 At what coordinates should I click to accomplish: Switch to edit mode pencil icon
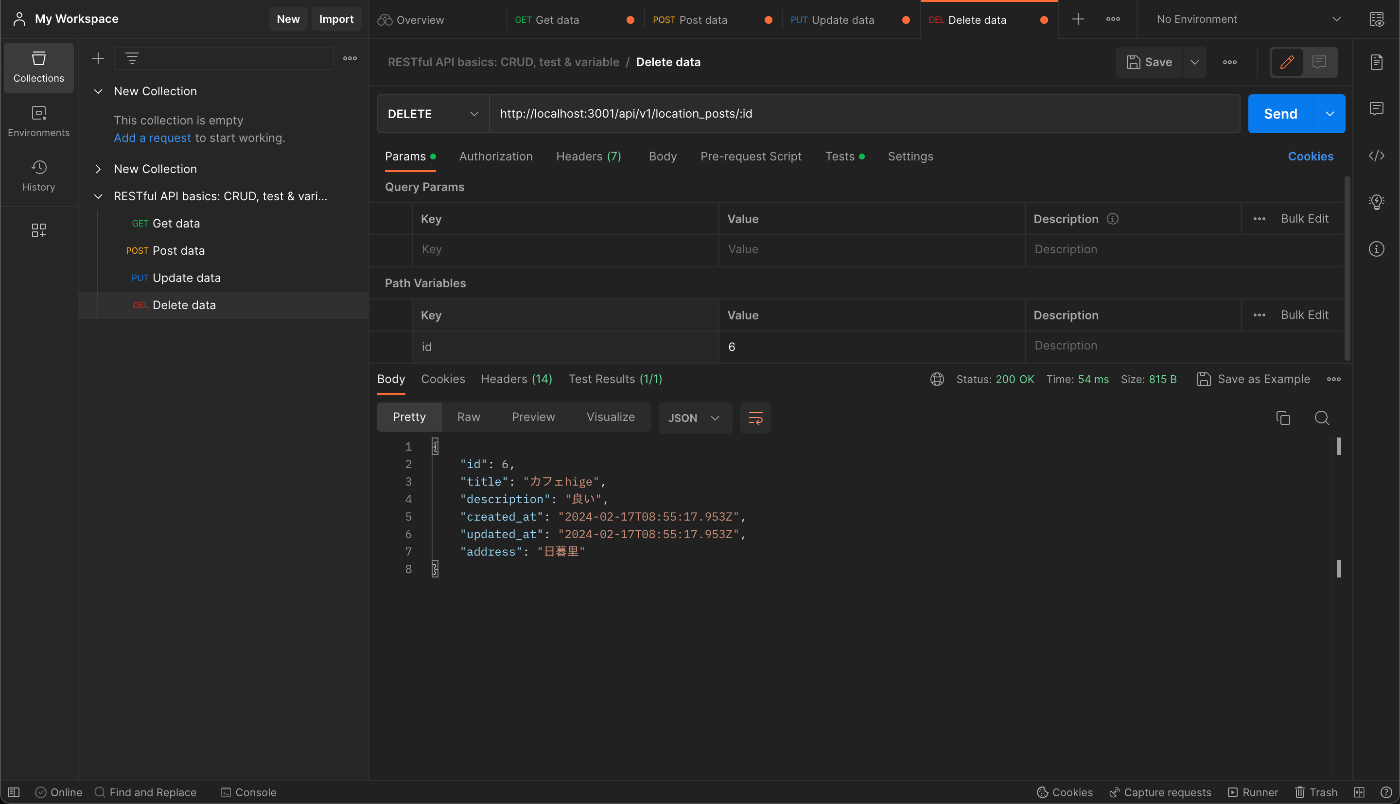pyautogui.click(x=1287, y=62)
